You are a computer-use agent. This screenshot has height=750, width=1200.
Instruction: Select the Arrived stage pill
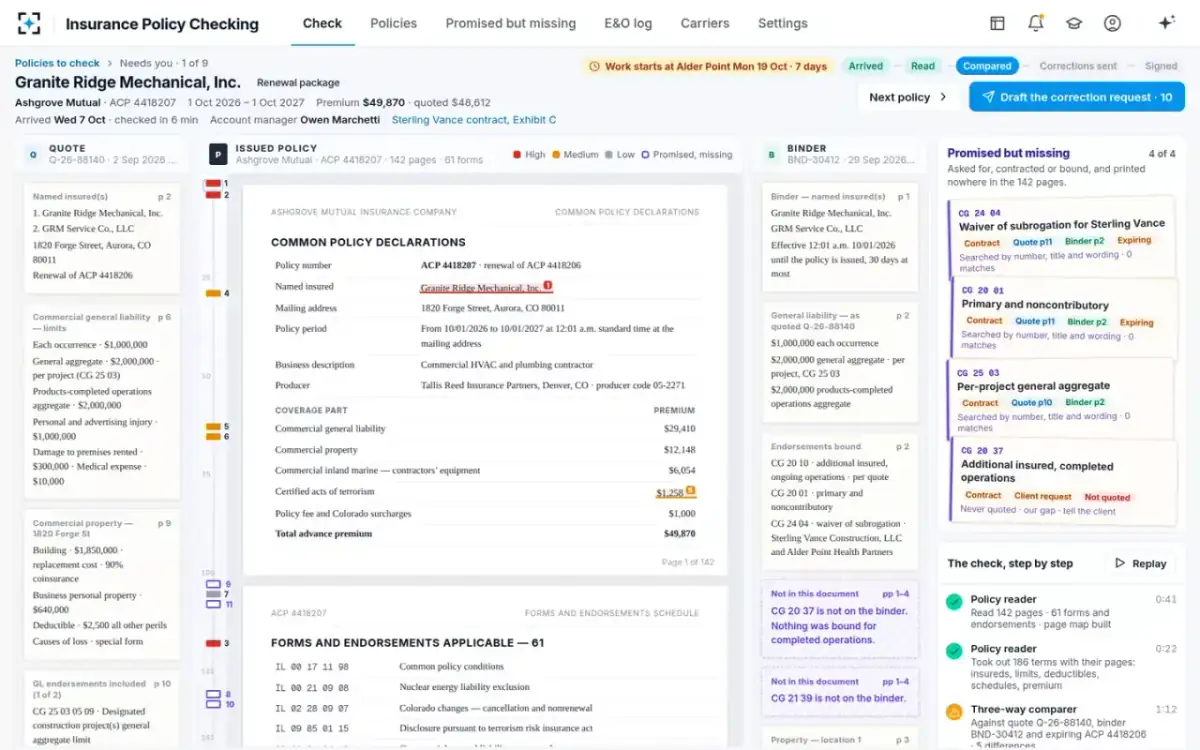(x=866, y=66)
